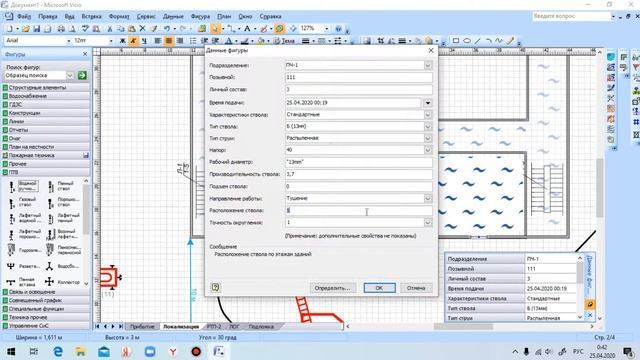The width and height of the screenshot is (640, 360).
Task: Select the Text tool (letter A)
Action: tap(247, 29)
